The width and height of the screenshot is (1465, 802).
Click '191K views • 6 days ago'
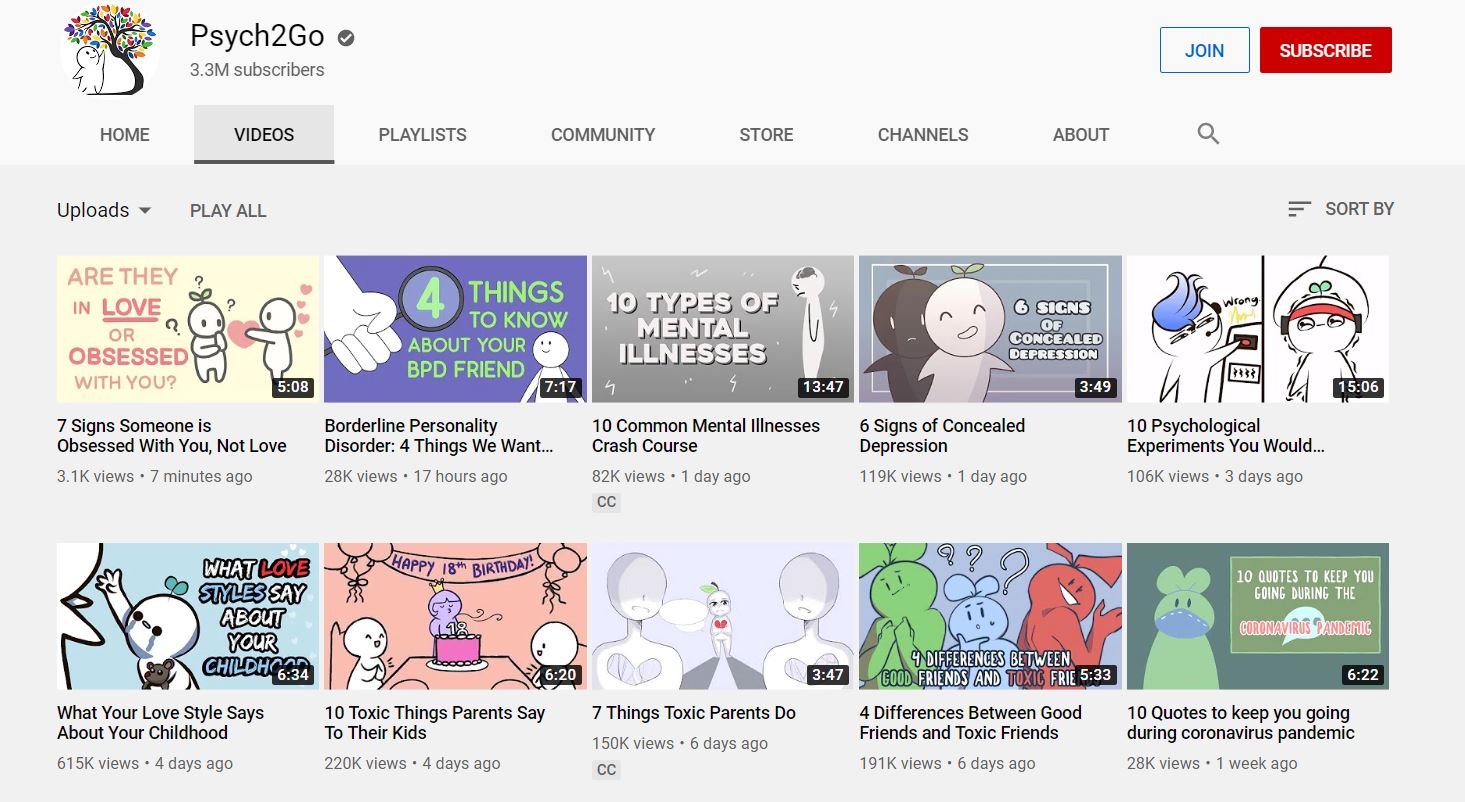(947, 764)
